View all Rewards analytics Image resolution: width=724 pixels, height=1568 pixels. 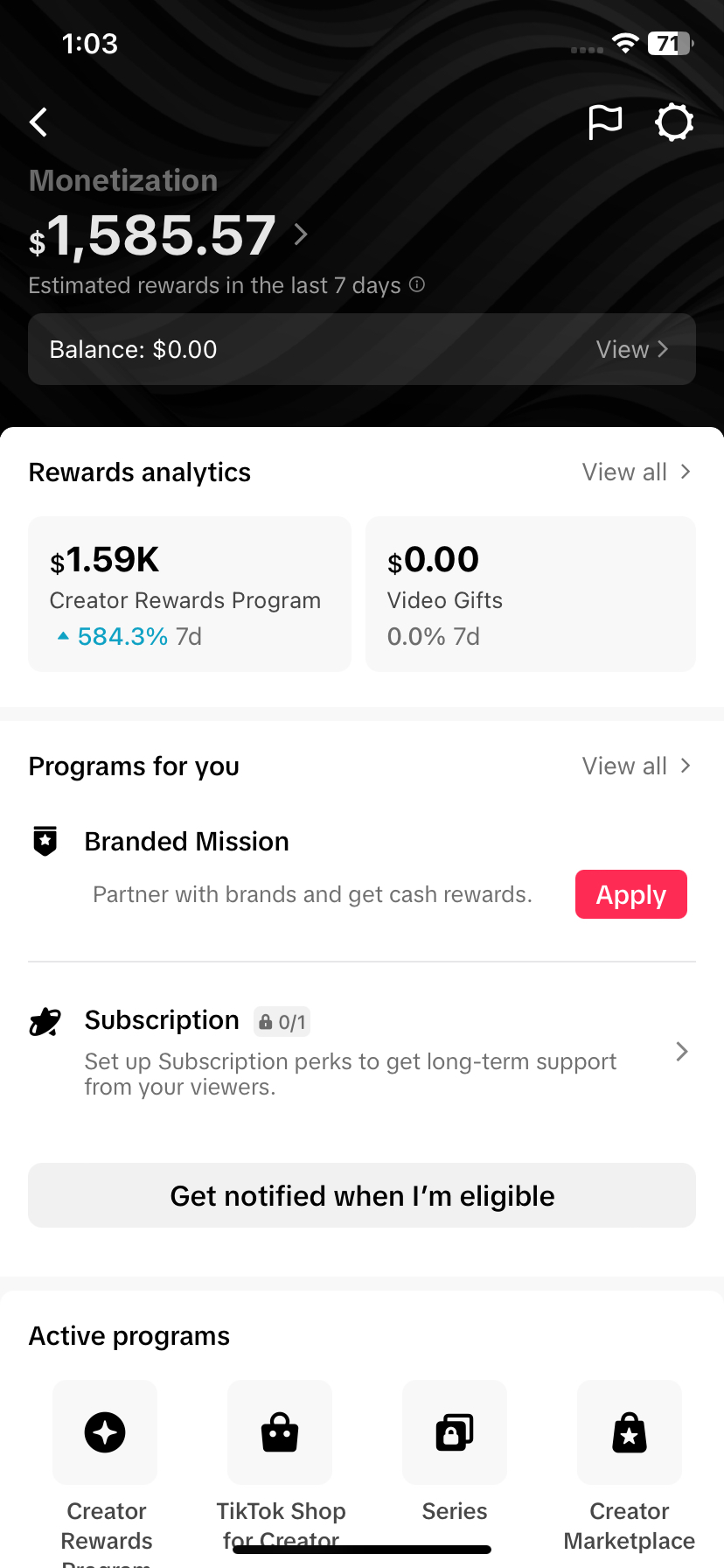pos(636,472)
